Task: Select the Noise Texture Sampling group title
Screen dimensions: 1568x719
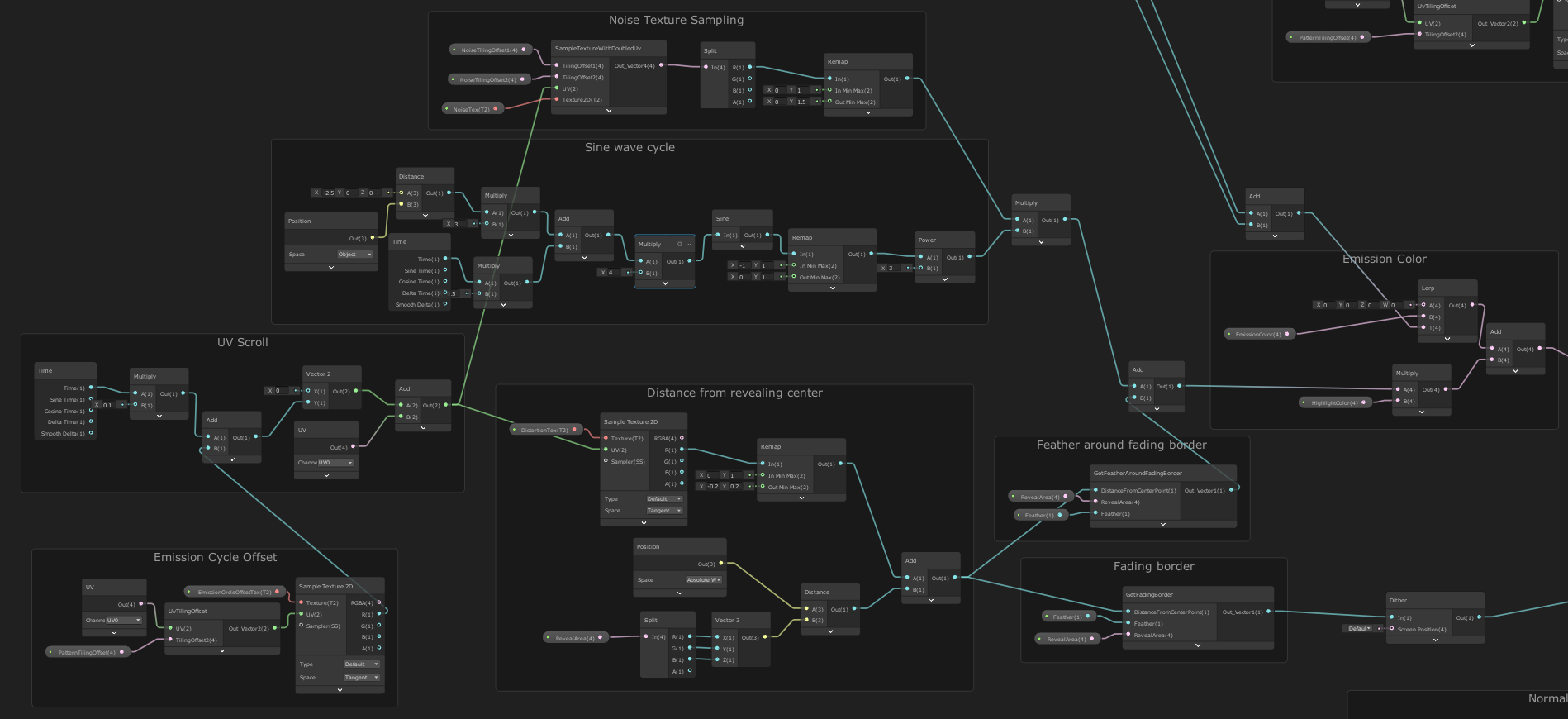Action: (676, 20)
